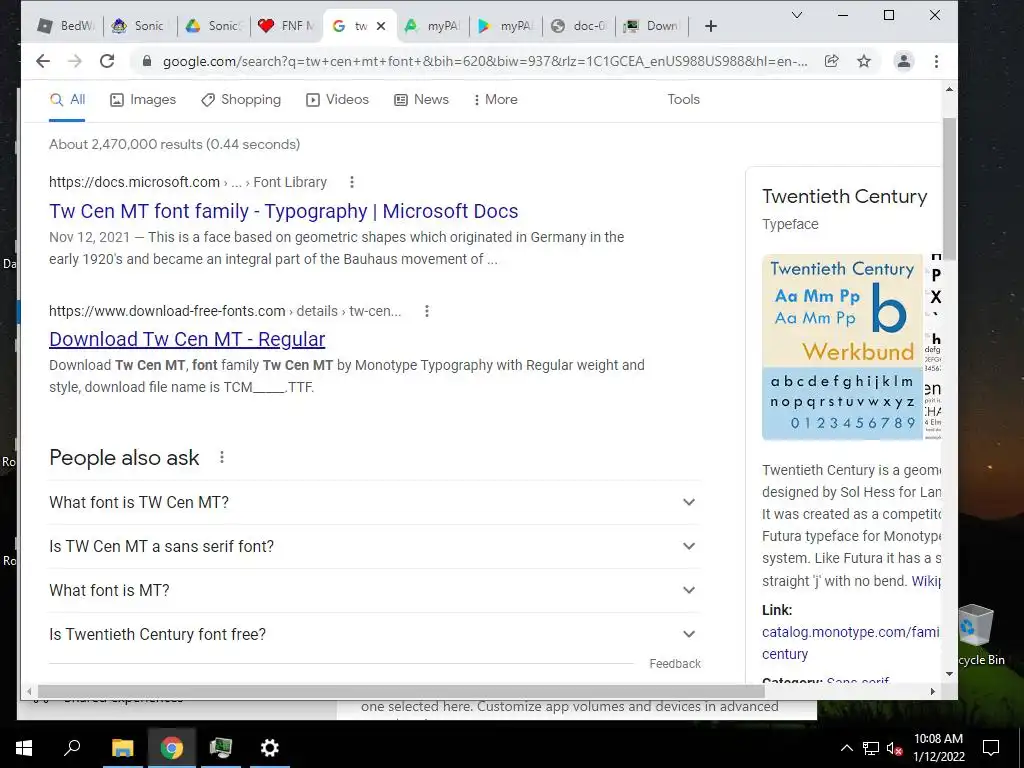Show hidden system tray icons
Viewport: 1024px width, 768px height.
click(846, 748)
